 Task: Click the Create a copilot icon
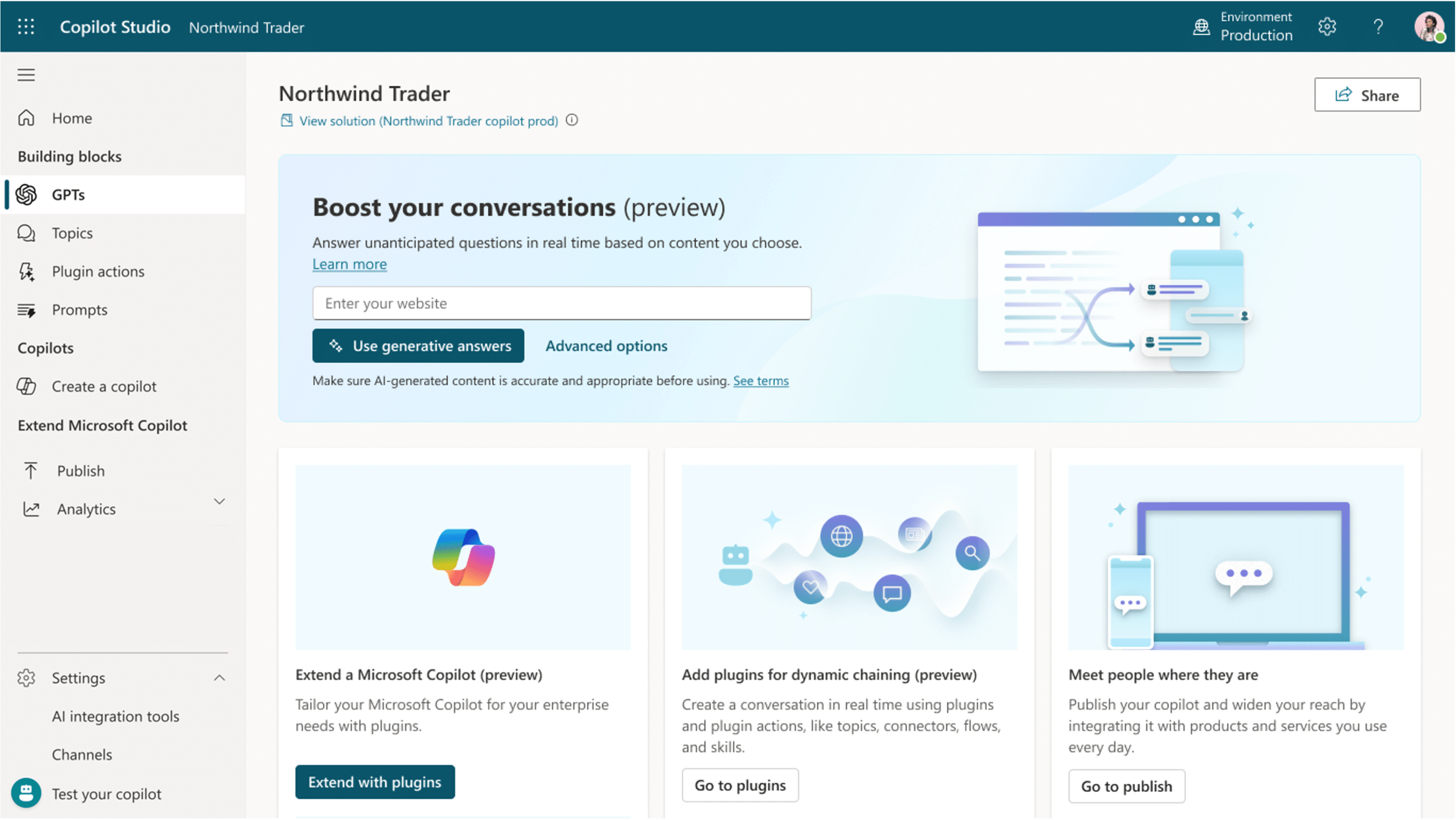click(x=26, y=387)
